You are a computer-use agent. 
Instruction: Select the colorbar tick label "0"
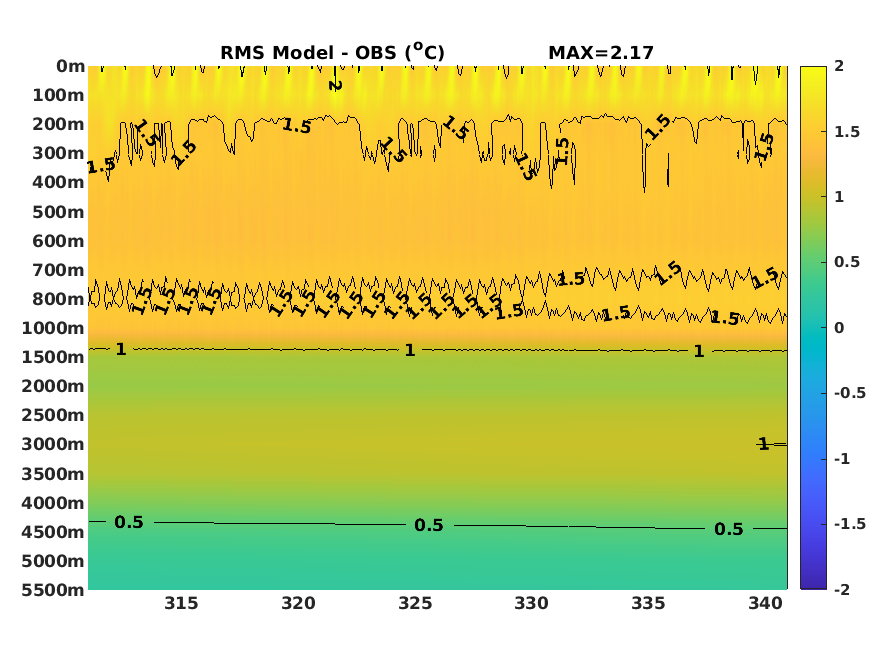click(x=839, y=328)
